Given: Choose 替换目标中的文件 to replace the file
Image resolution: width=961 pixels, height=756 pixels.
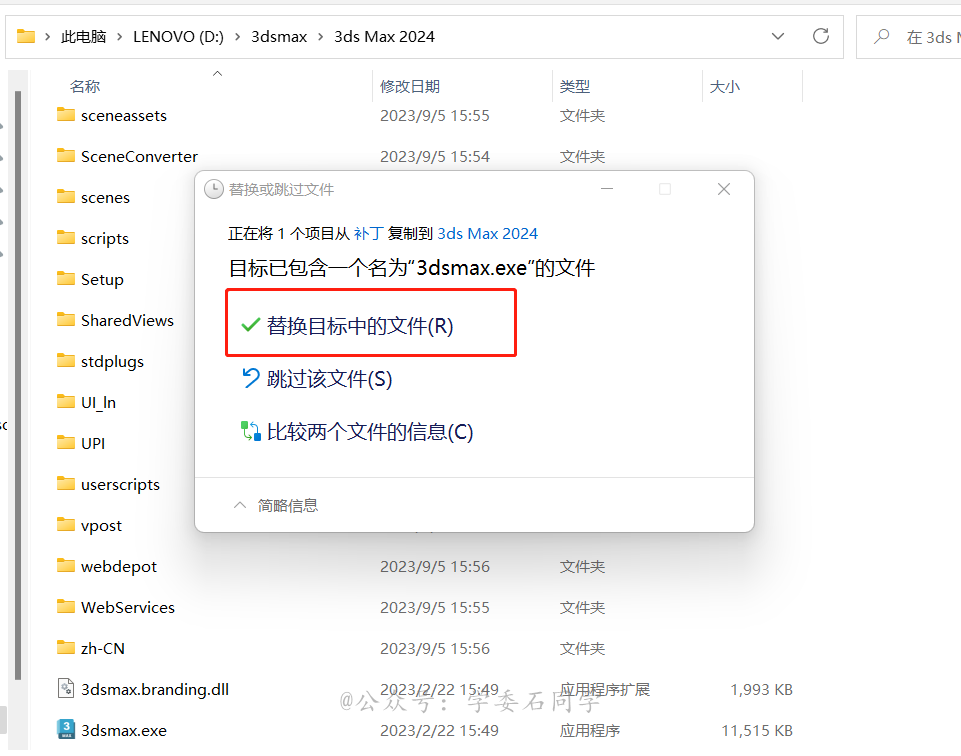Looking at the screenshot, I should (x=360, y=322).
